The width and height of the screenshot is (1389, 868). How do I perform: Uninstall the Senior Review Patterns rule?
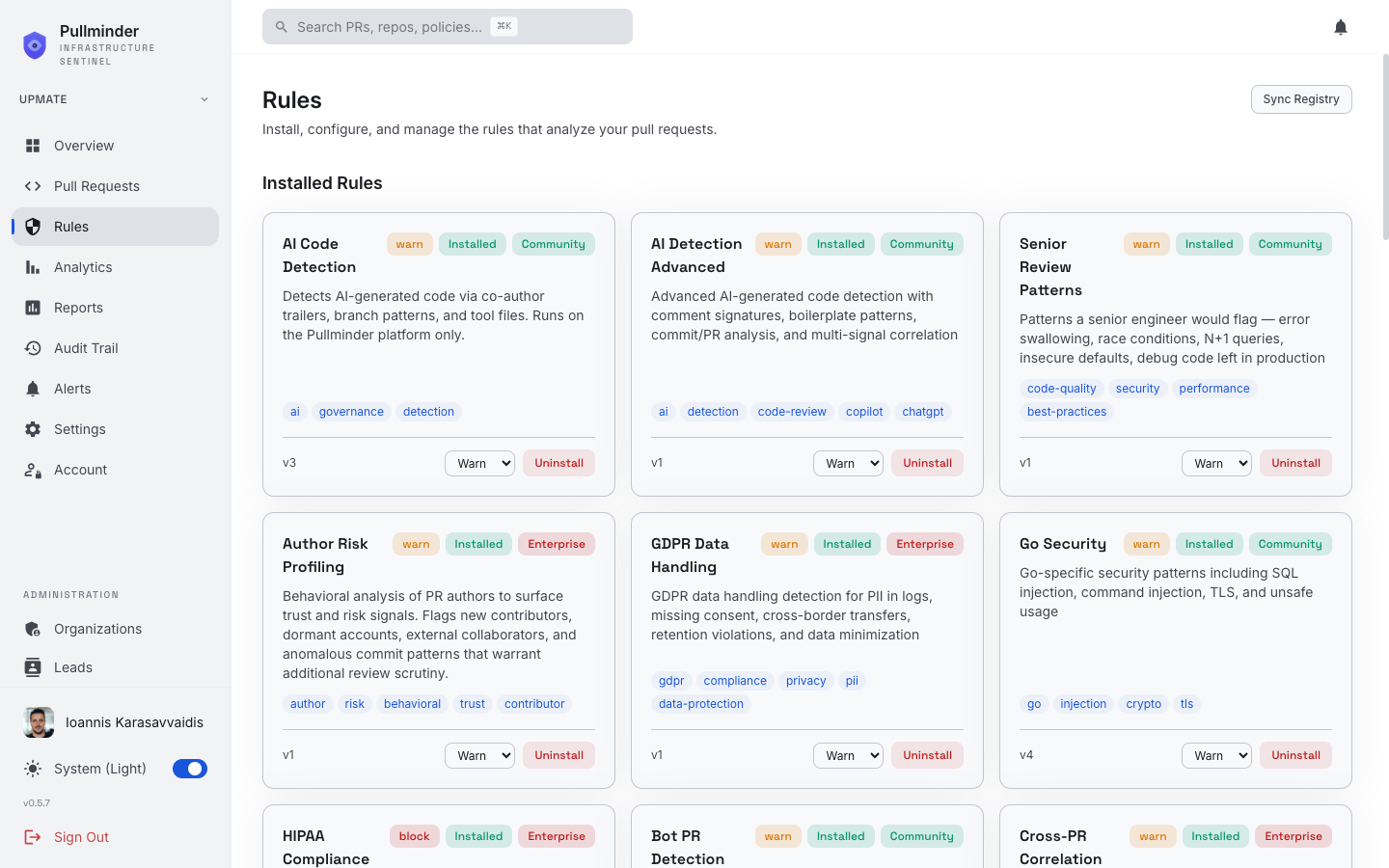click(x=1295, y=463)
